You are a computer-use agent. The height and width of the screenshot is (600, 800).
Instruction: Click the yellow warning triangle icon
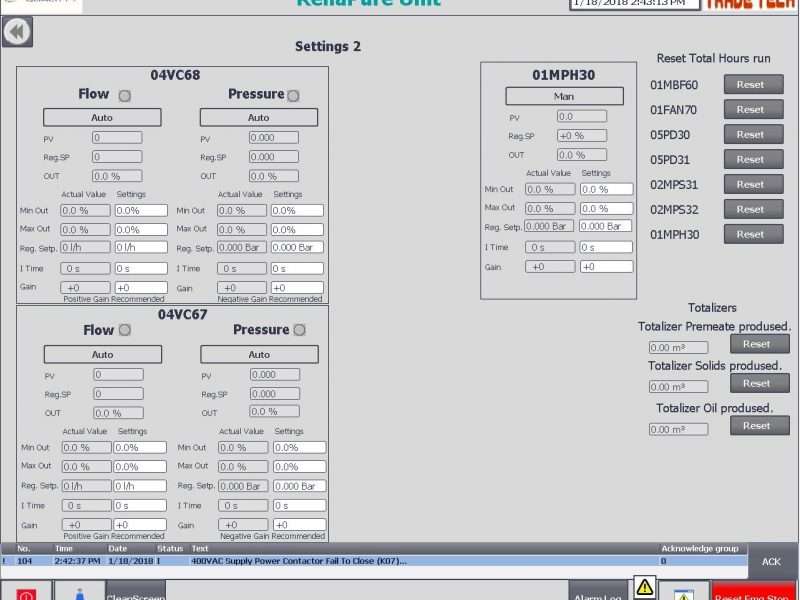[x=644, y=589]
